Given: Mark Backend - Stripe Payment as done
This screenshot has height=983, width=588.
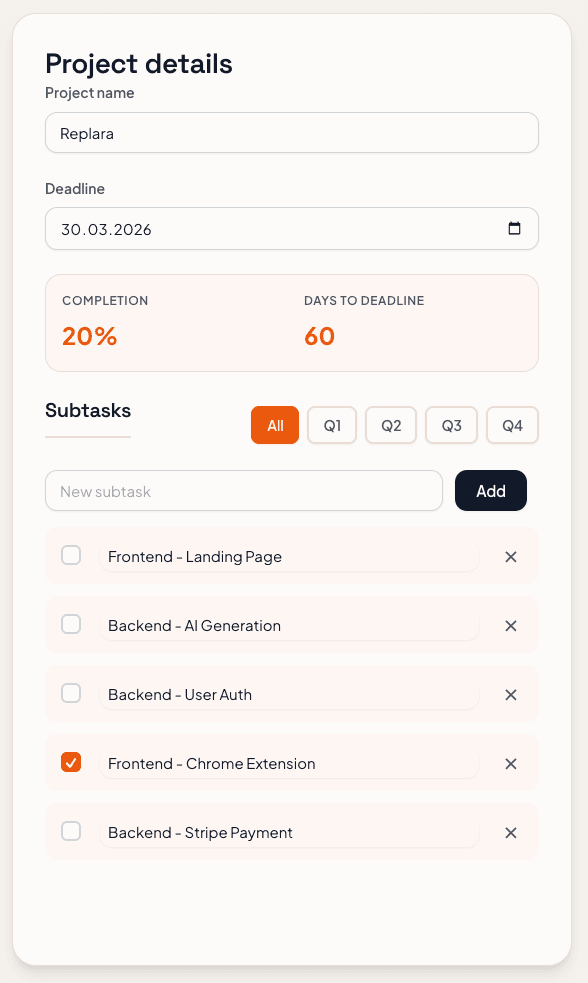Looking at the screenshot, I should (71, 832).
